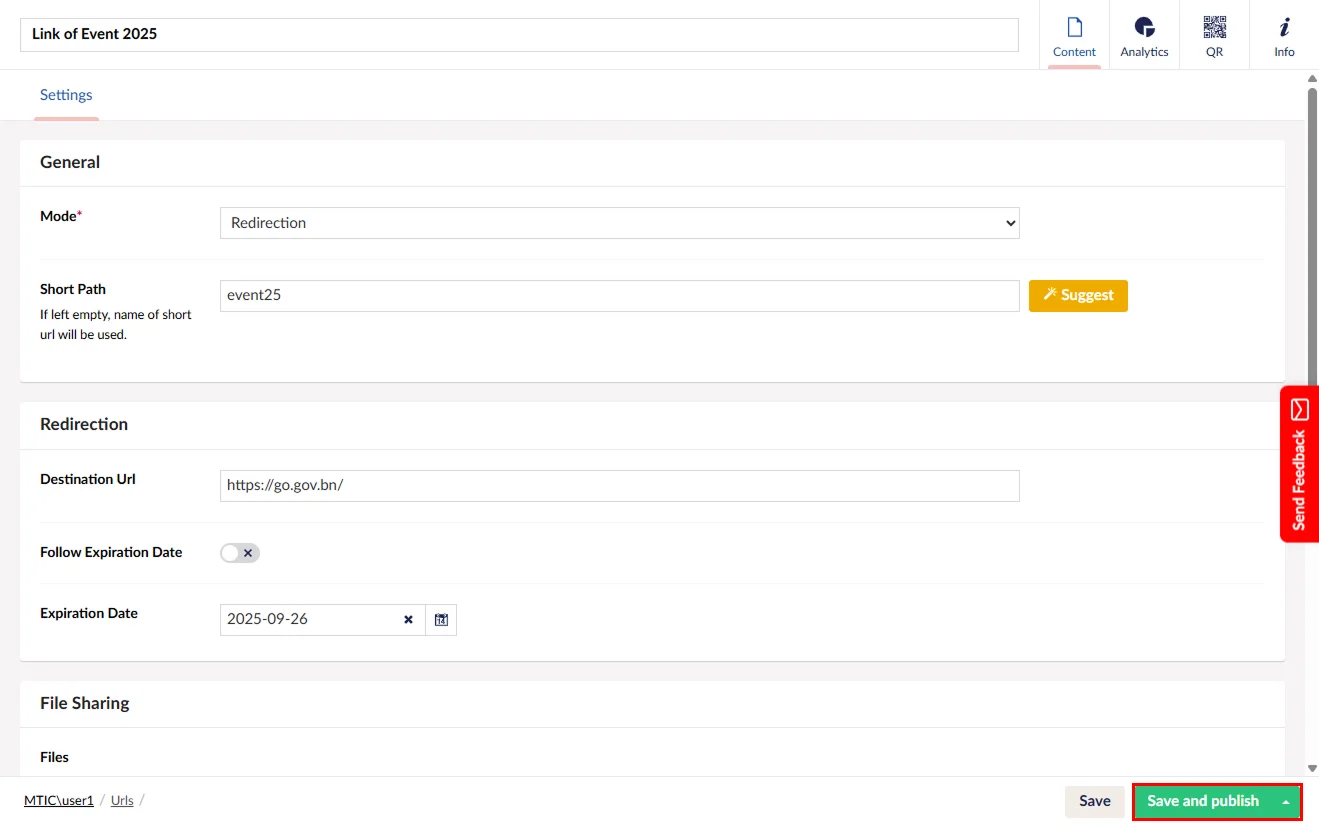The width and height of the screenshot is (1319, 826).
Task: Click the Suggest short path button
Action: (1078, 296)
